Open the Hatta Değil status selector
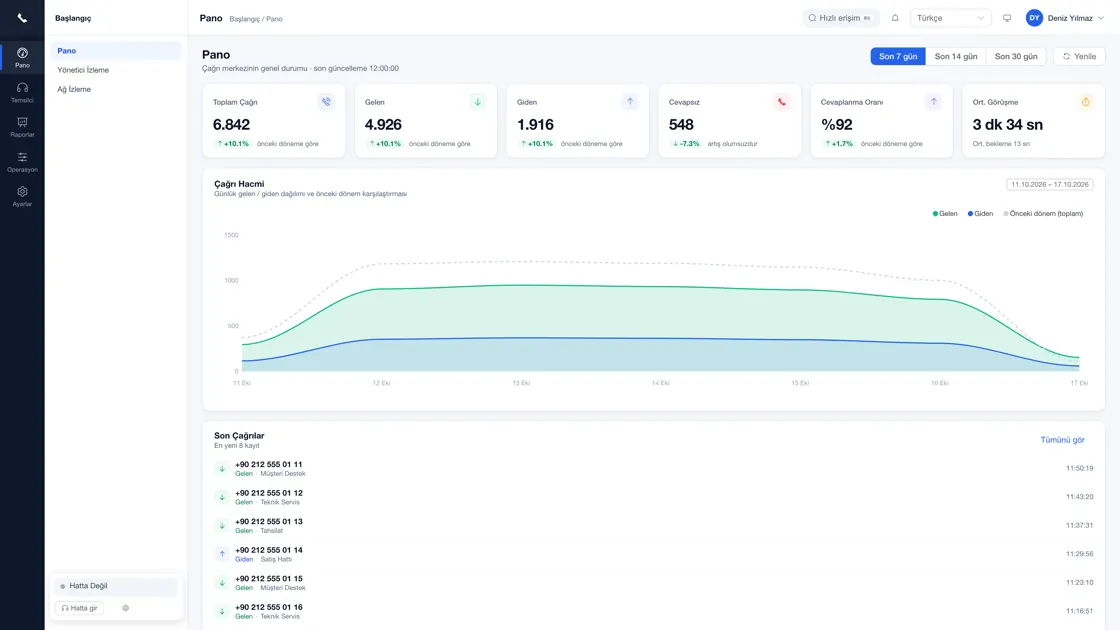The height and width of the screenshot is (630, 1120). coord(116,586)
